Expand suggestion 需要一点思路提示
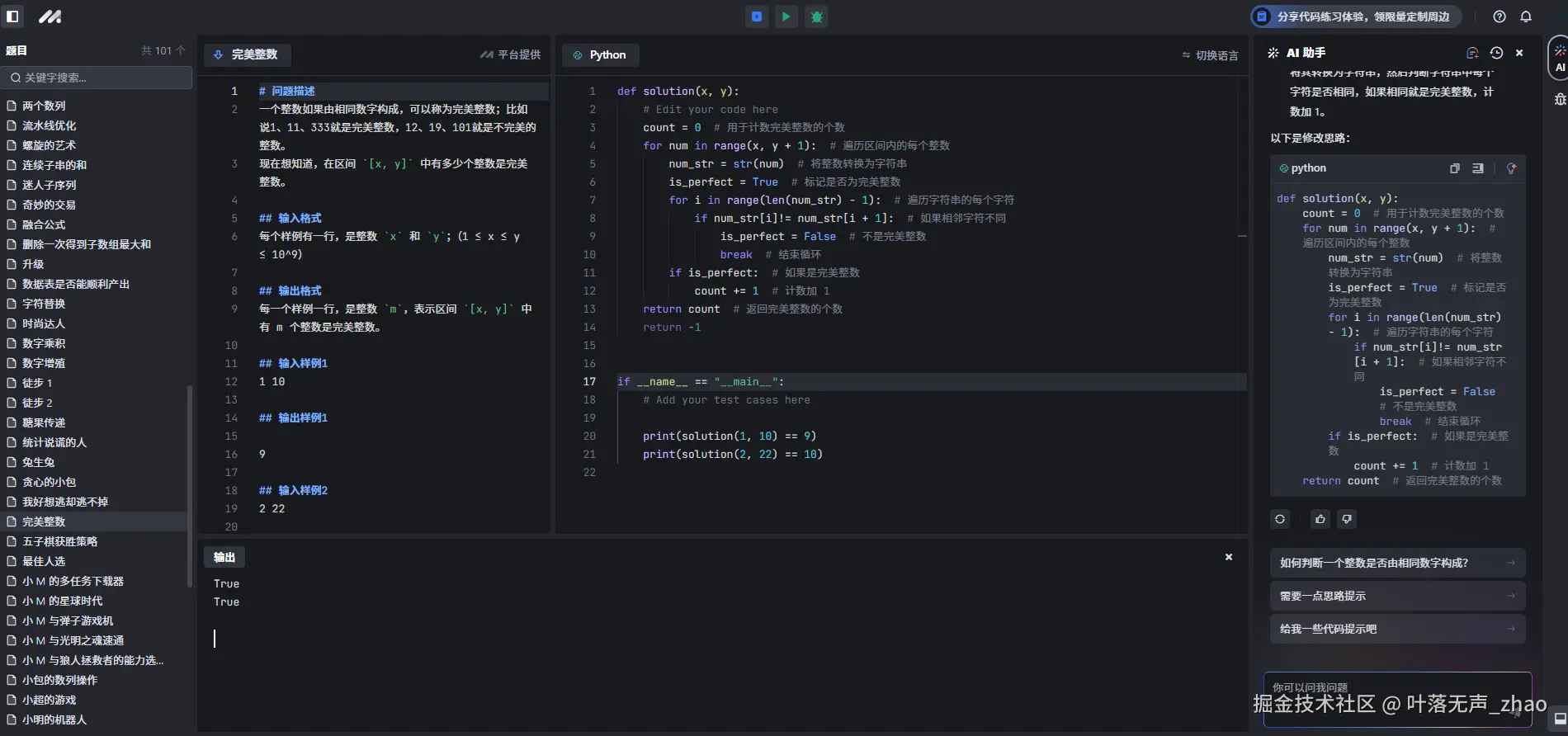Screen dimensions: 1568x736 [x=1397, y=596]
